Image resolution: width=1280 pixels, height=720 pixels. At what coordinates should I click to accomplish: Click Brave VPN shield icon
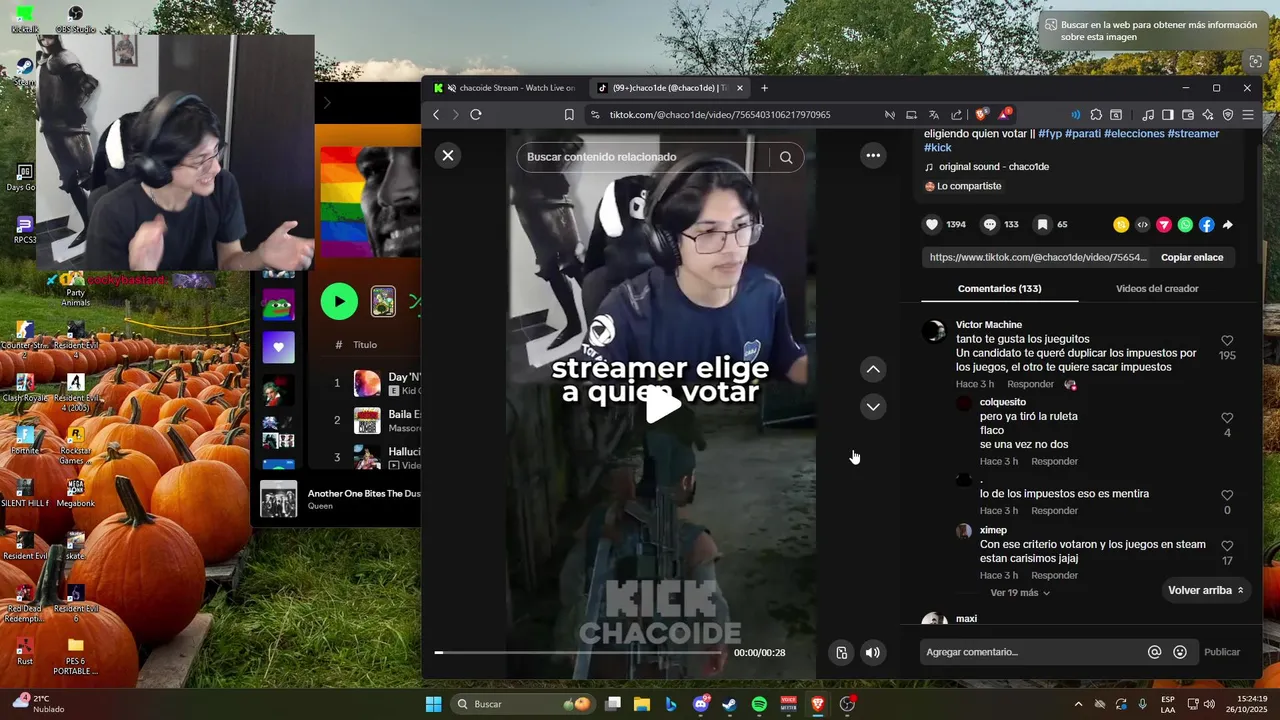pos(1228,115)
